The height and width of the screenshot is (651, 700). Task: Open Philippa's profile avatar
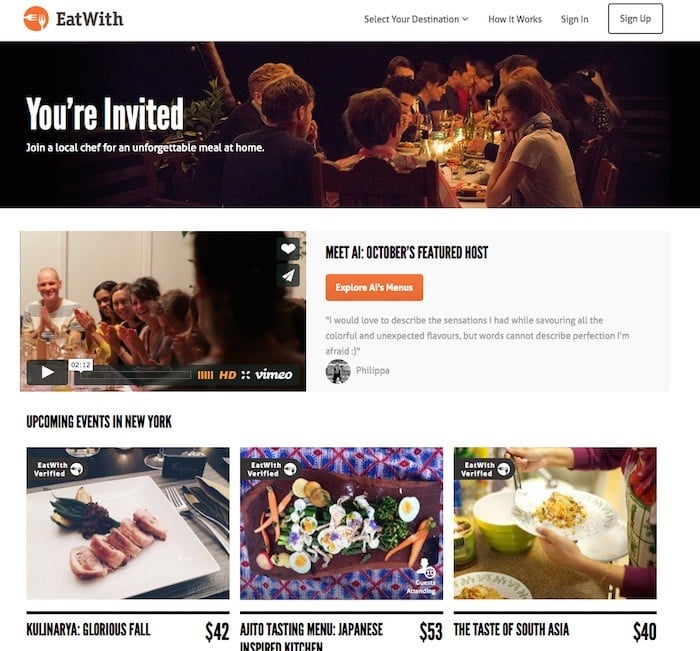(x=338, y=371)
